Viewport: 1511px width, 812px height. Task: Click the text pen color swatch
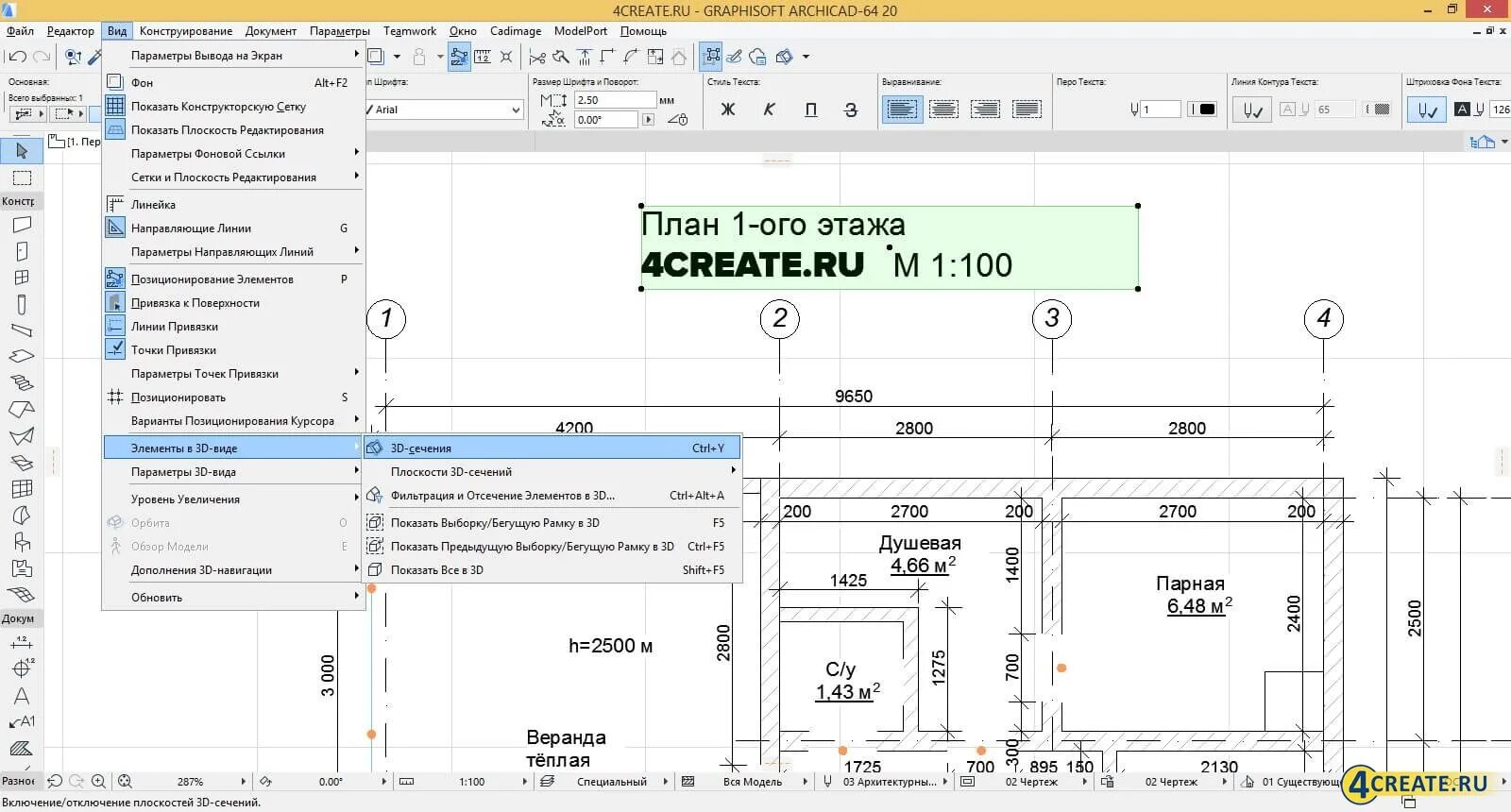[1202, 110]
